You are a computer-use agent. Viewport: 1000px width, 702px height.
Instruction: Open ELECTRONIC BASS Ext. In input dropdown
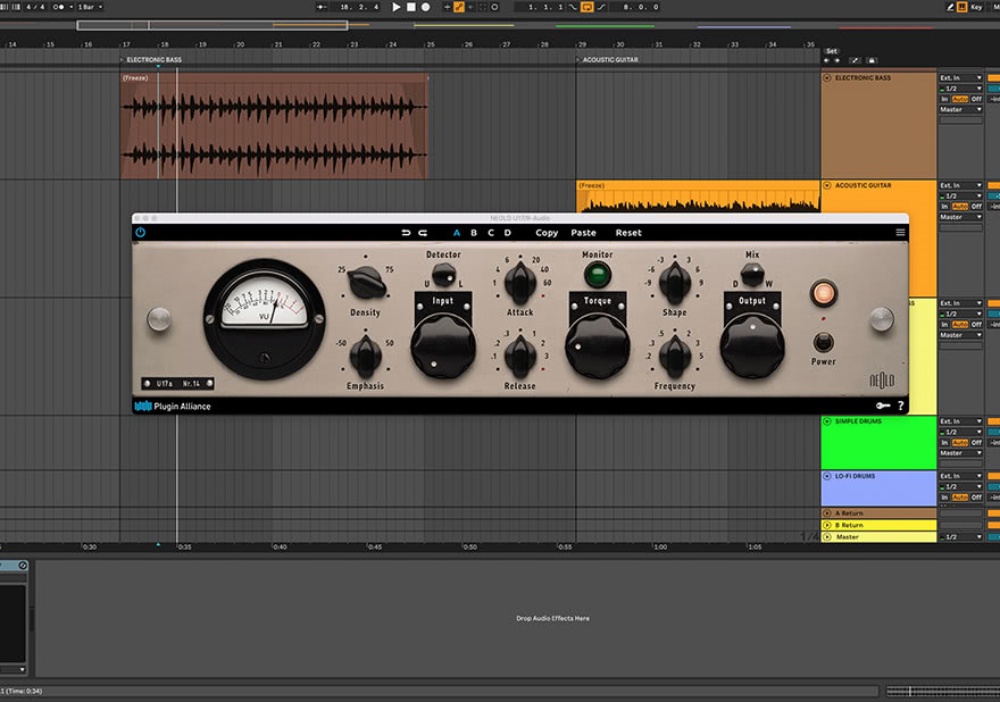[960, 78]
